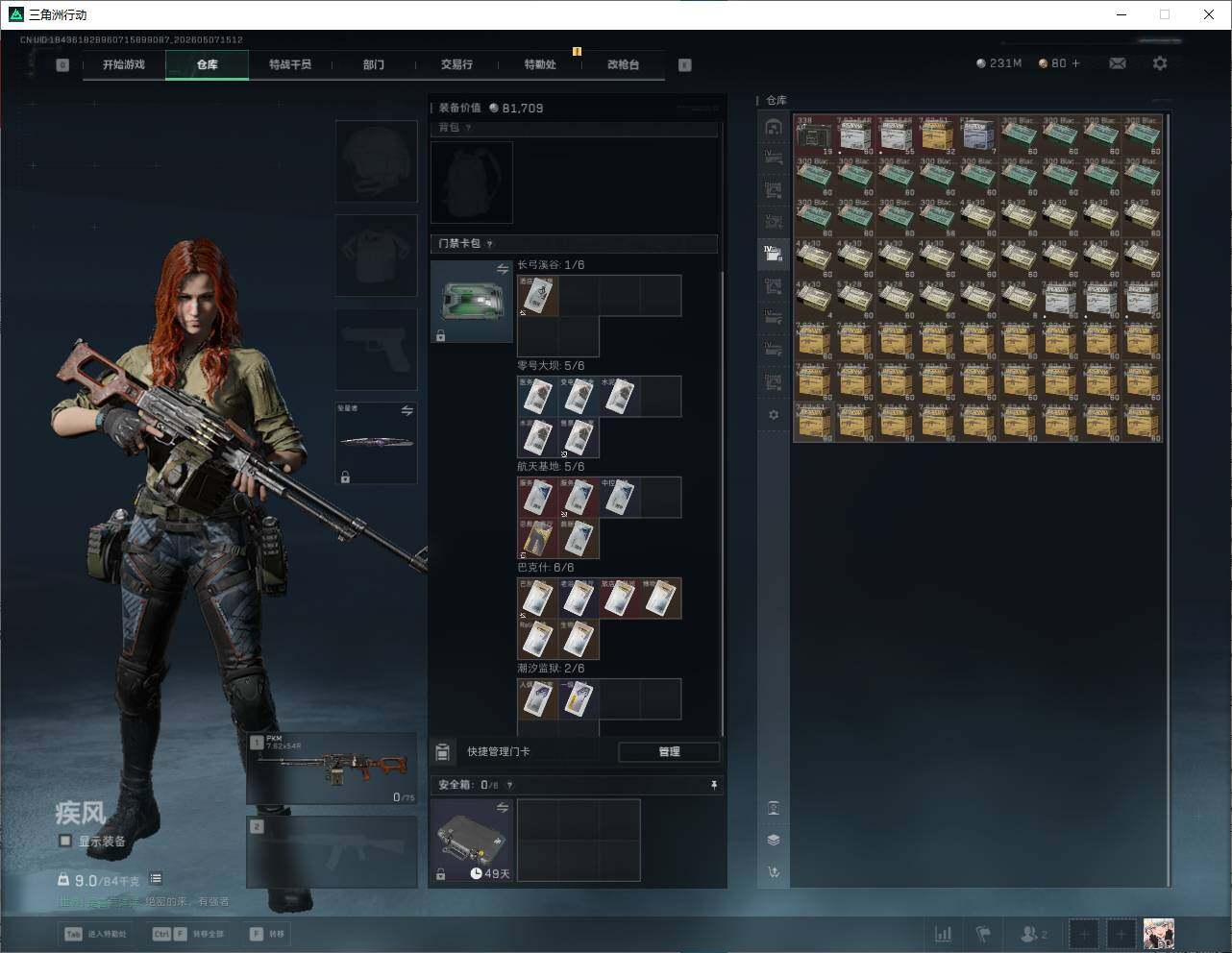The image size is (1232, 953).
Task: Click the plus next to the 80 currency
Action: point(1075,63)
